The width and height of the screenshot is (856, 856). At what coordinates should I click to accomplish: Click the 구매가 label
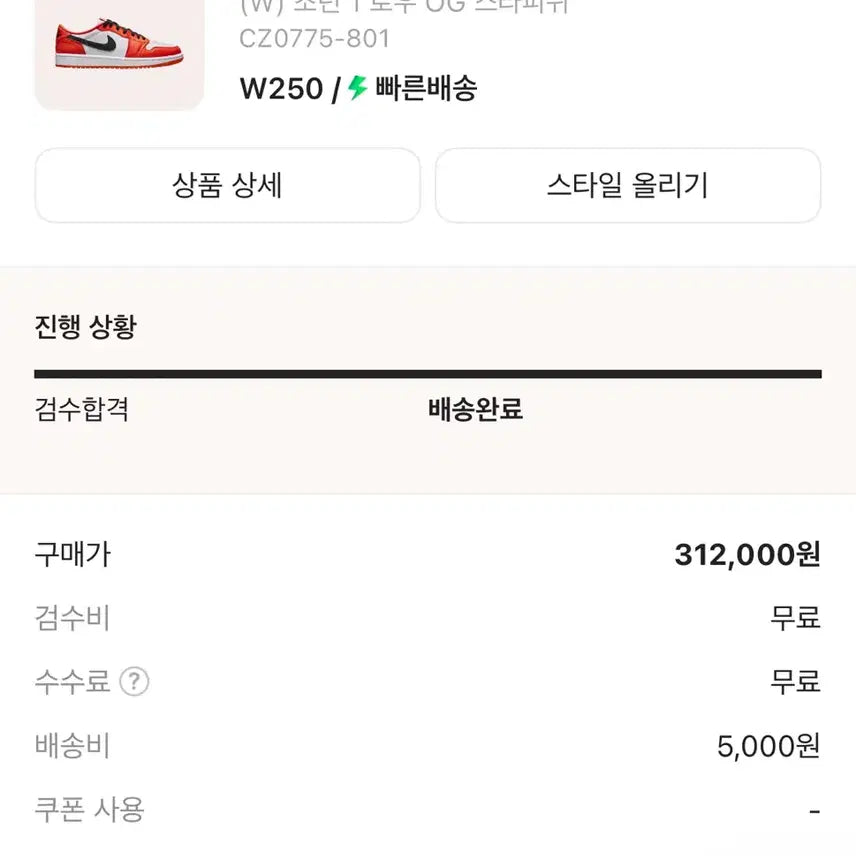tap(71, 554)
